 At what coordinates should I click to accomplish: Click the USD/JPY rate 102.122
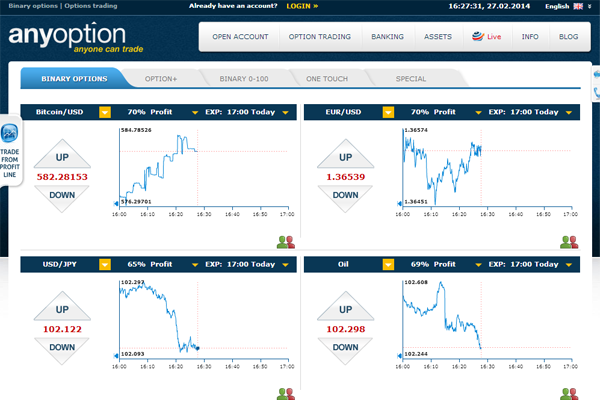click(62, 329)
